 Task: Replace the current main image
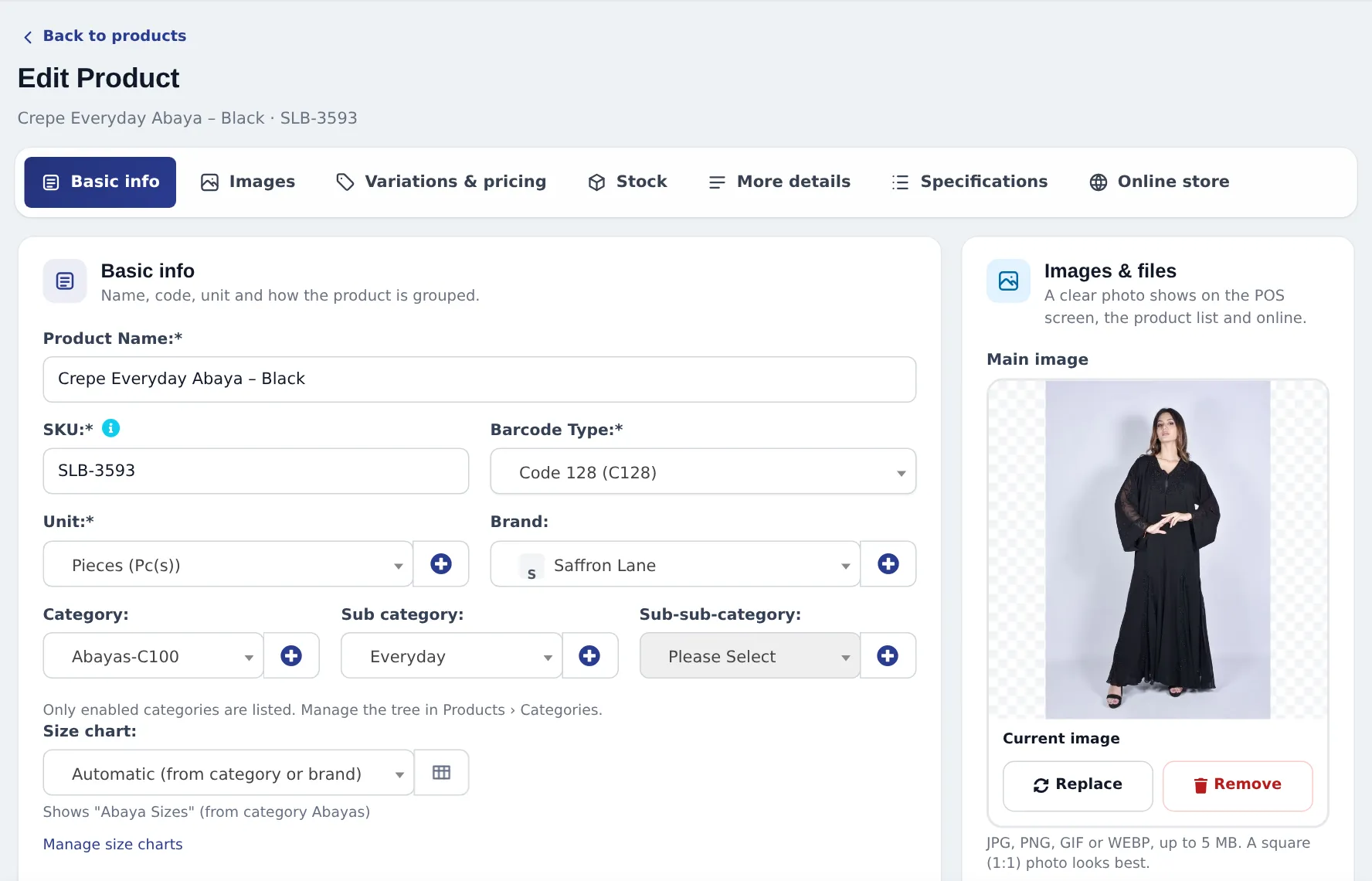tap(1078, 785)
